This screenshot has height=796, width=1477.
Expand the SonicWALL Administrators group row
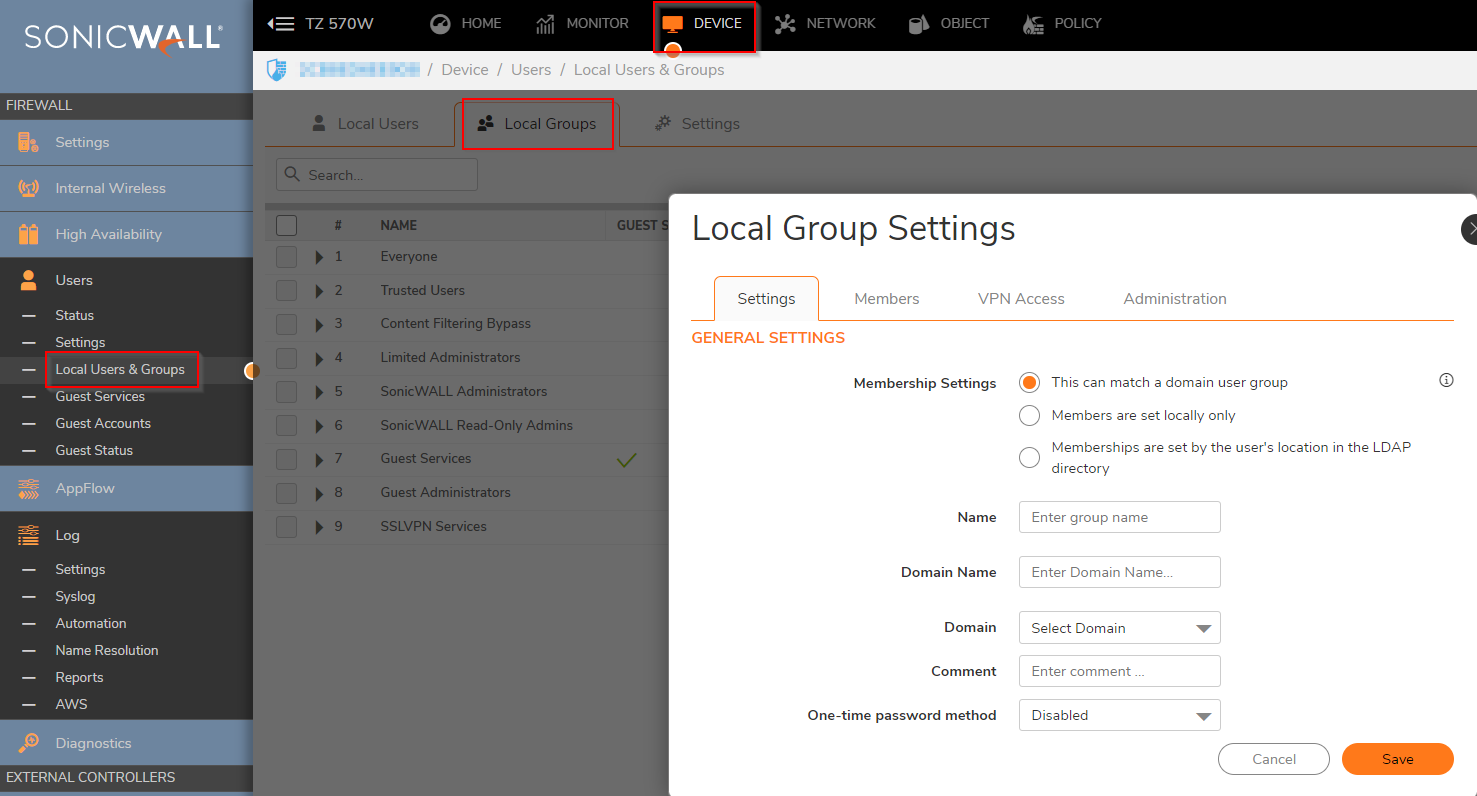click(x=319, y=392)
